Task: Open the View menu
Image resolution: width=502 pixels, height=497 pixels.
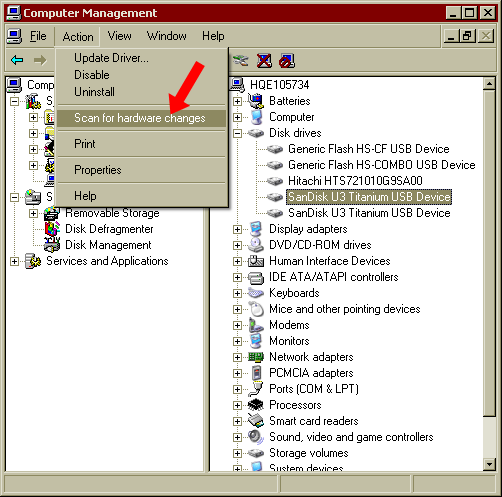Action: tap(119, 36)
